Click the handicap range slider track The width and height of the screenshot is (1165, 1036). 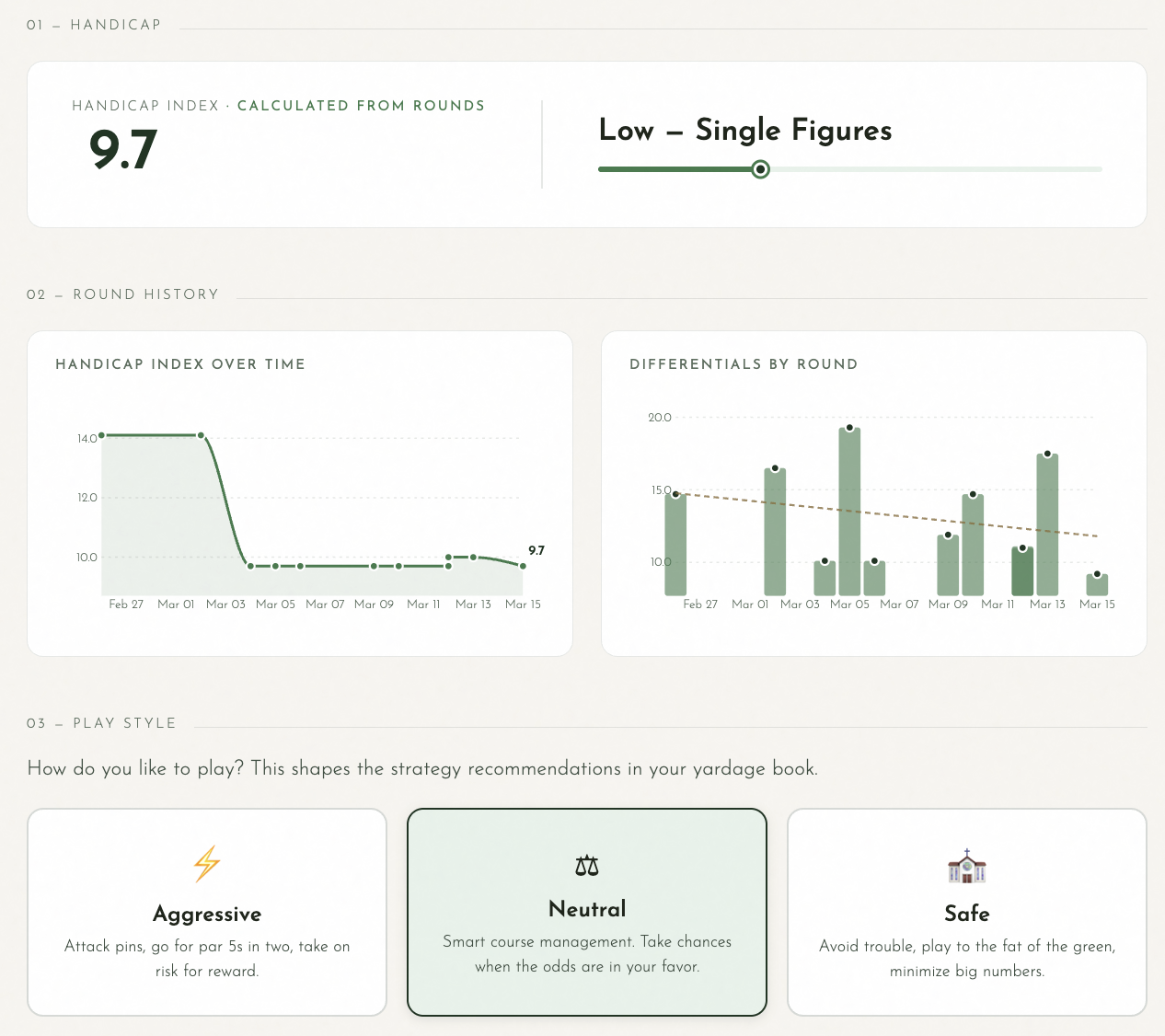[920, 169]
